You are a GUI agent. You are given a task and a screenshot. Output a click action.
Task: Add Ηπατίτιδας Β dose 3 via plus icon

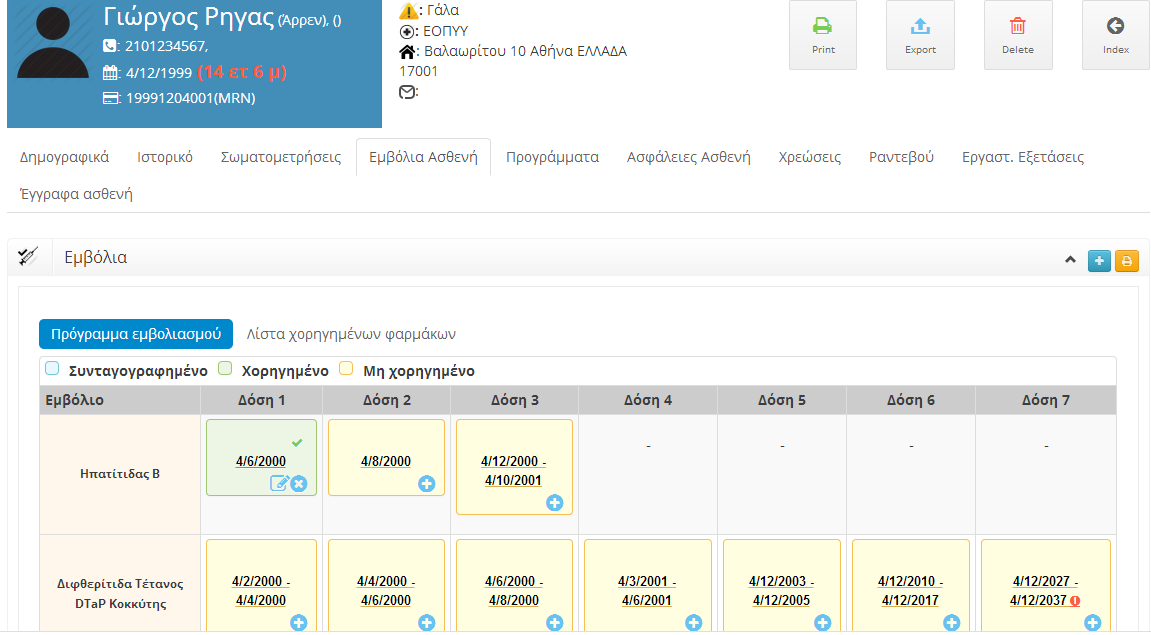555,503
